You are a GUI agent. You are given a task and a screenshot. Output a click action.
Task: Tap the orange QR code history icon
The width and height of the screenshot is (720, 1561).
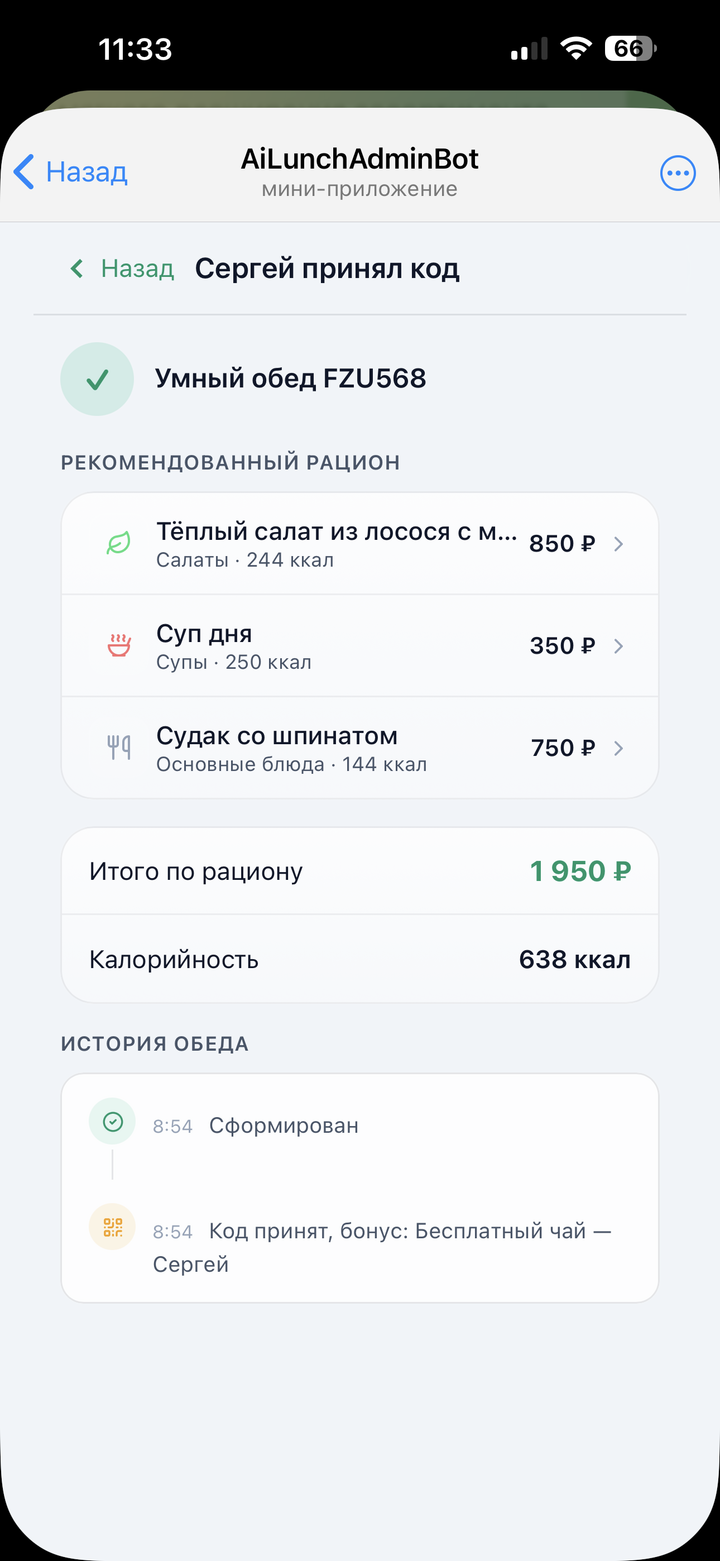point(113,1227)
